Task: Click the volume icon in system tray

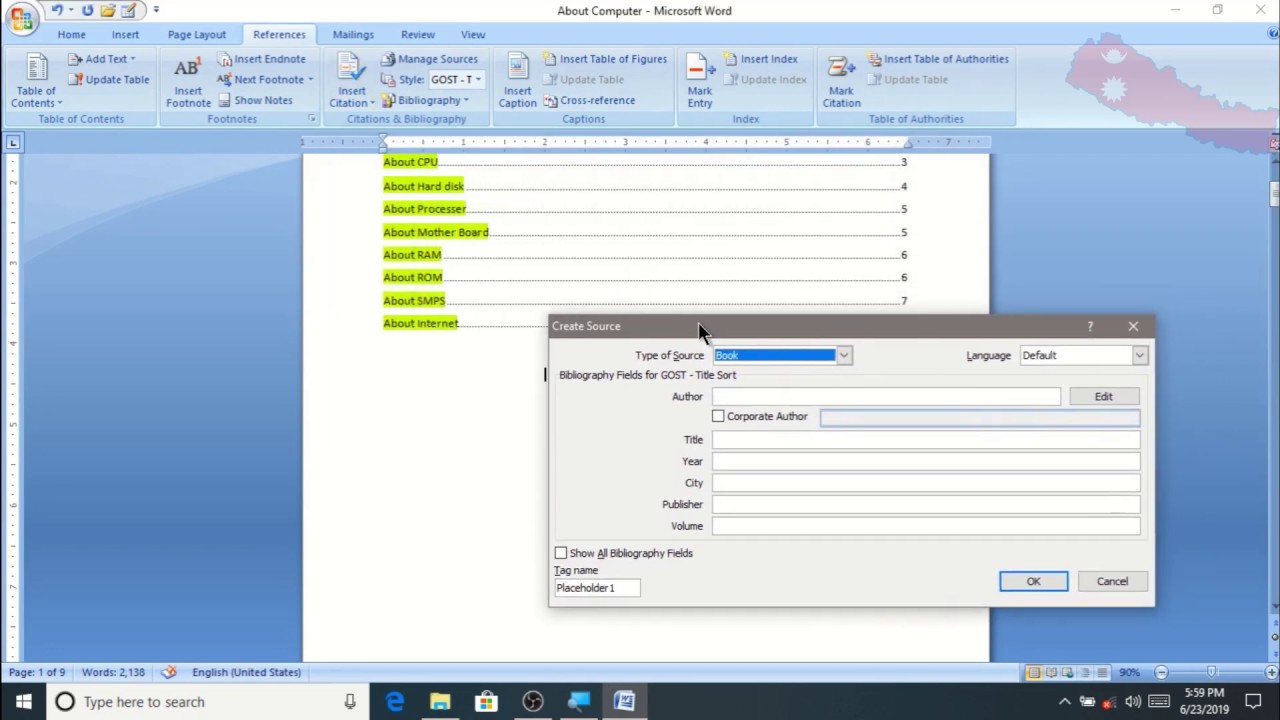Action: [1133, 702]
